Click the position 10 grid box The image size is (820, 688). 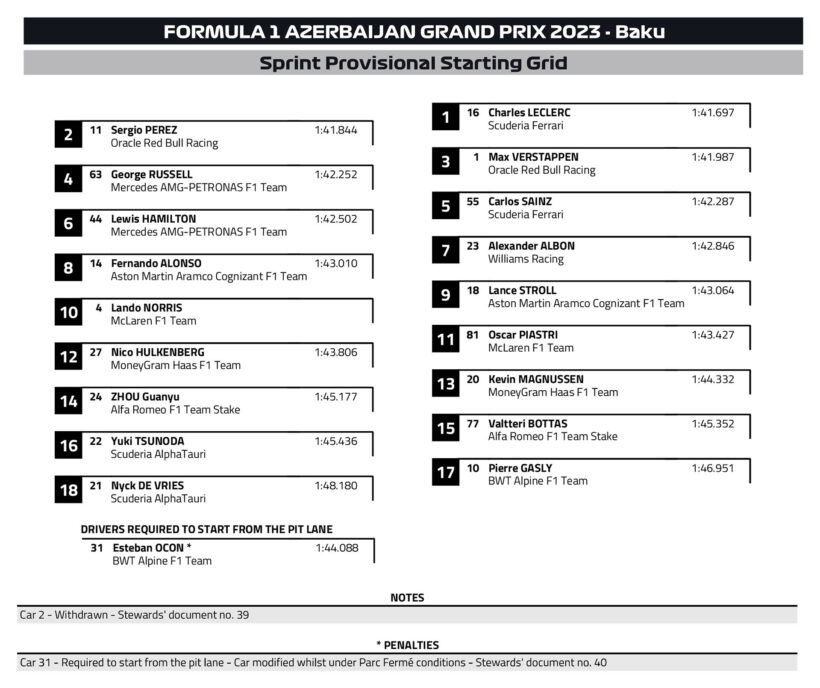pyautogui.click(x=68, y=313)
